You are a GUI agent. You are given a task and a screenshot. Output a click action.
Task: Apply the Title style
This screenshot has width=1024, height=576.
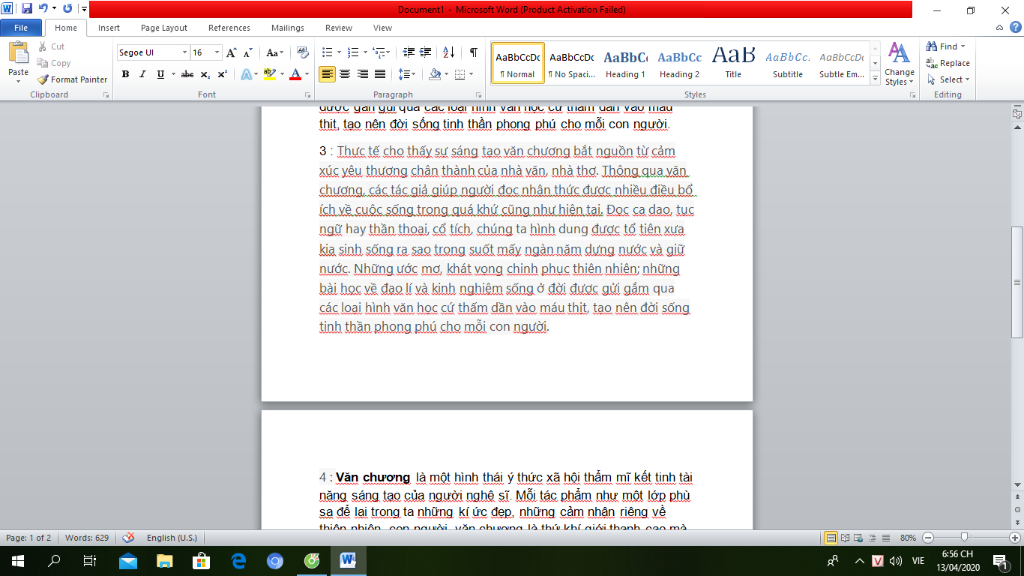click(733, 63)
